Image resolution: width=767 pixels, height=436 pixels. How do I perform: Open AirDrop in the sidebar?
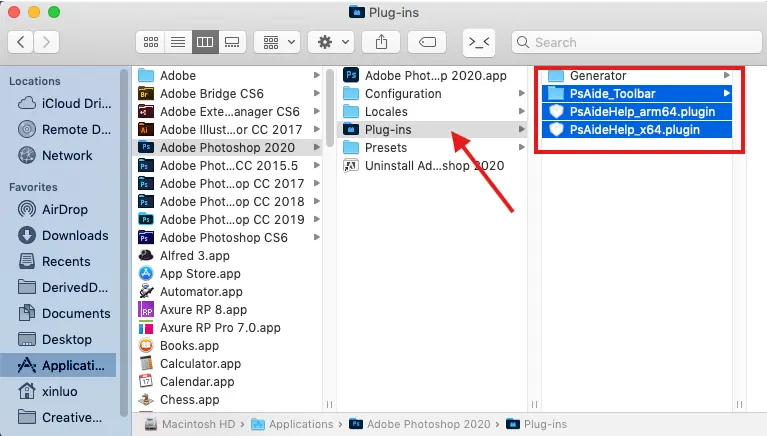[x=62, y=209]
